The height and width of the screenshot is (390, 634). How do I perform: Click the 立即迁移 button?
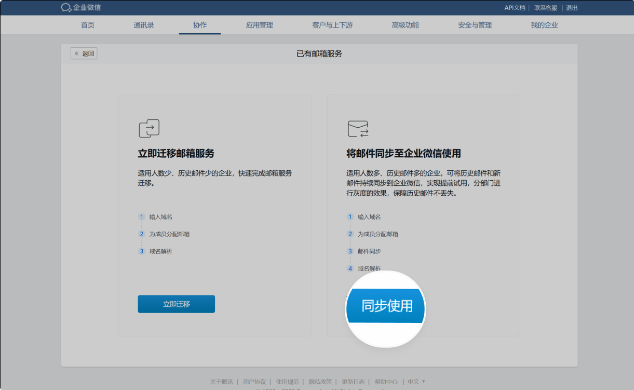tap(176, 304)
